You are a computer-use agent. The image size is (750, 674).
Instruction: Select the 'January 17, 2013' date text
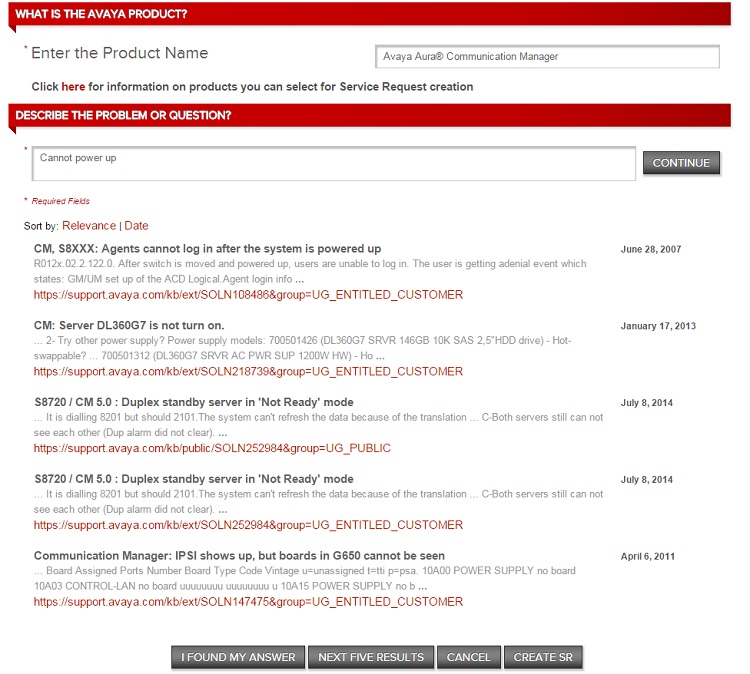(658, 326)
